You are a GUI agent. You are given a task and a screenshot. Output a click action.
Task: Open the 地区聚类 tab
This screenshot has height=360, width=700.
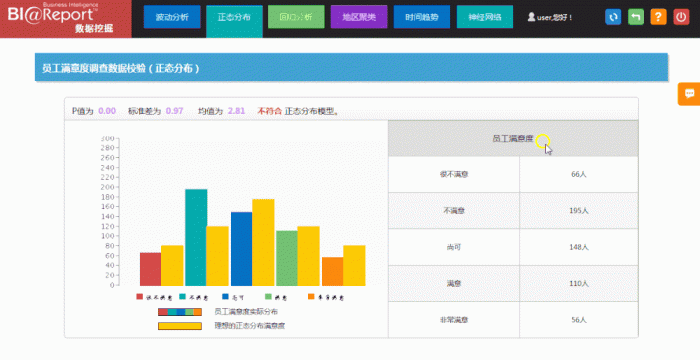359,17
